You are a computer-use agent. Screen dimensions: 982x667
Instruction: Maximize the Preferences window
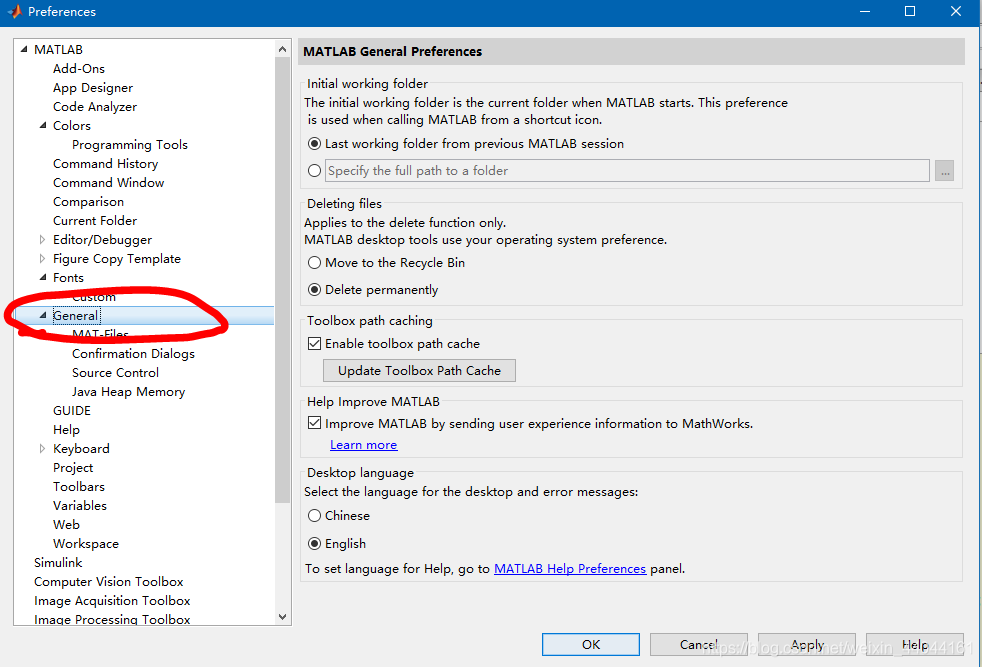[910, 11]
